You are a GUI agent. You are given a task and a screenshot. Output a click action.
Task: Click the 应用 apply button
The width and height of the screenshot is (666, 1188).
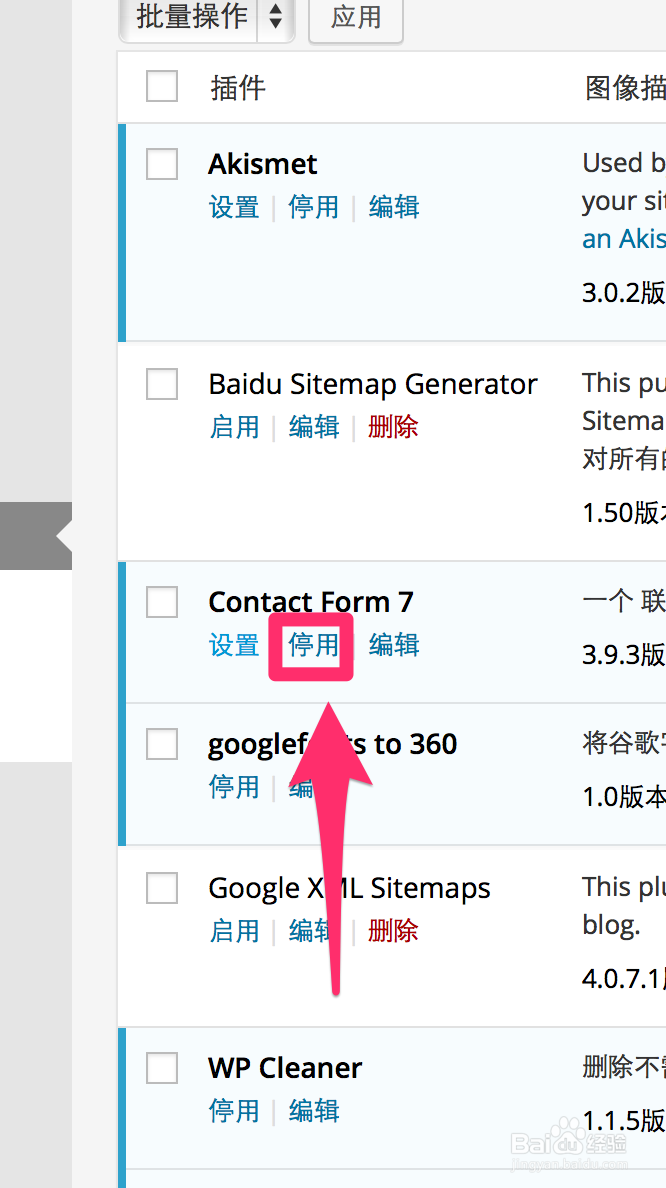tap(355, 19)
